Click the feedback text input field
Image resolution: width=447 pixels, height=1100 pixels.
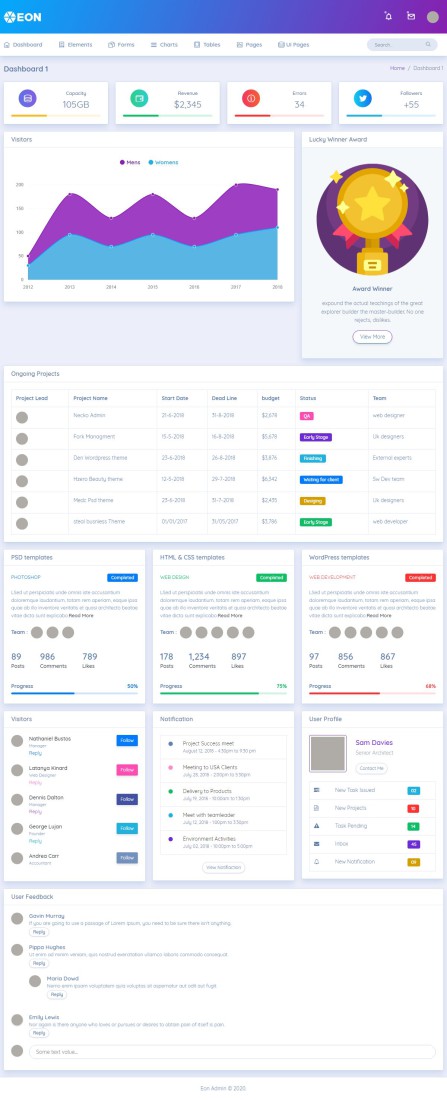[232, 1052]
